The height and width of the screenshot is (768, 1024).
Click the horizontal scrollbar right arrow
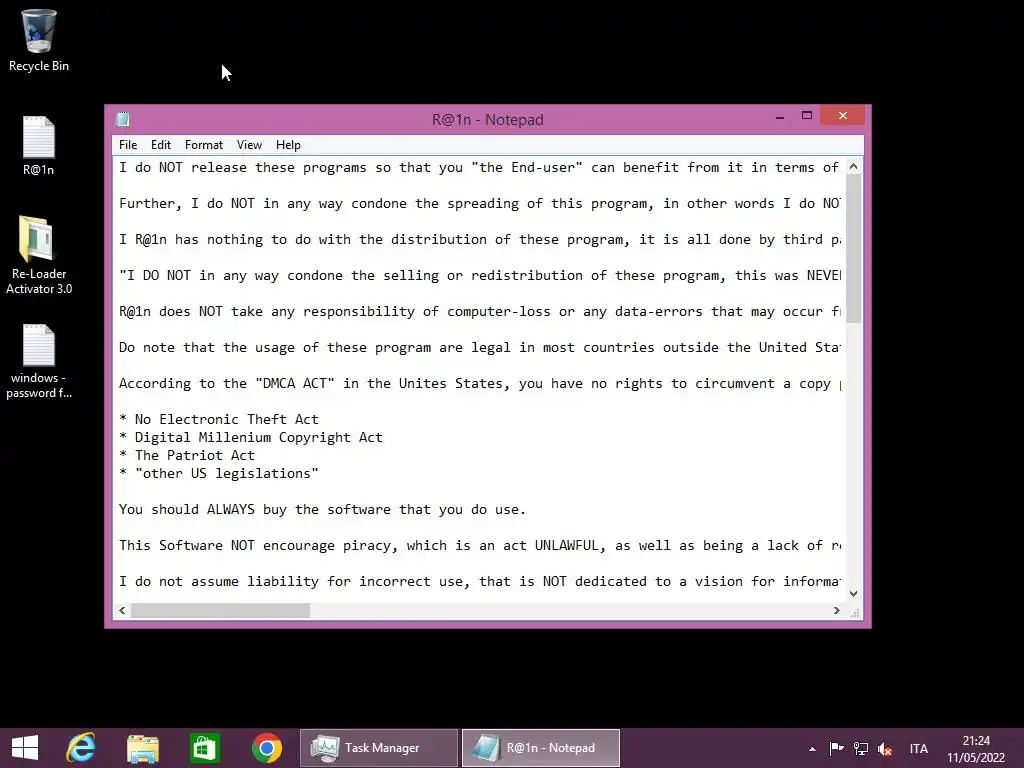pos(837,611)
